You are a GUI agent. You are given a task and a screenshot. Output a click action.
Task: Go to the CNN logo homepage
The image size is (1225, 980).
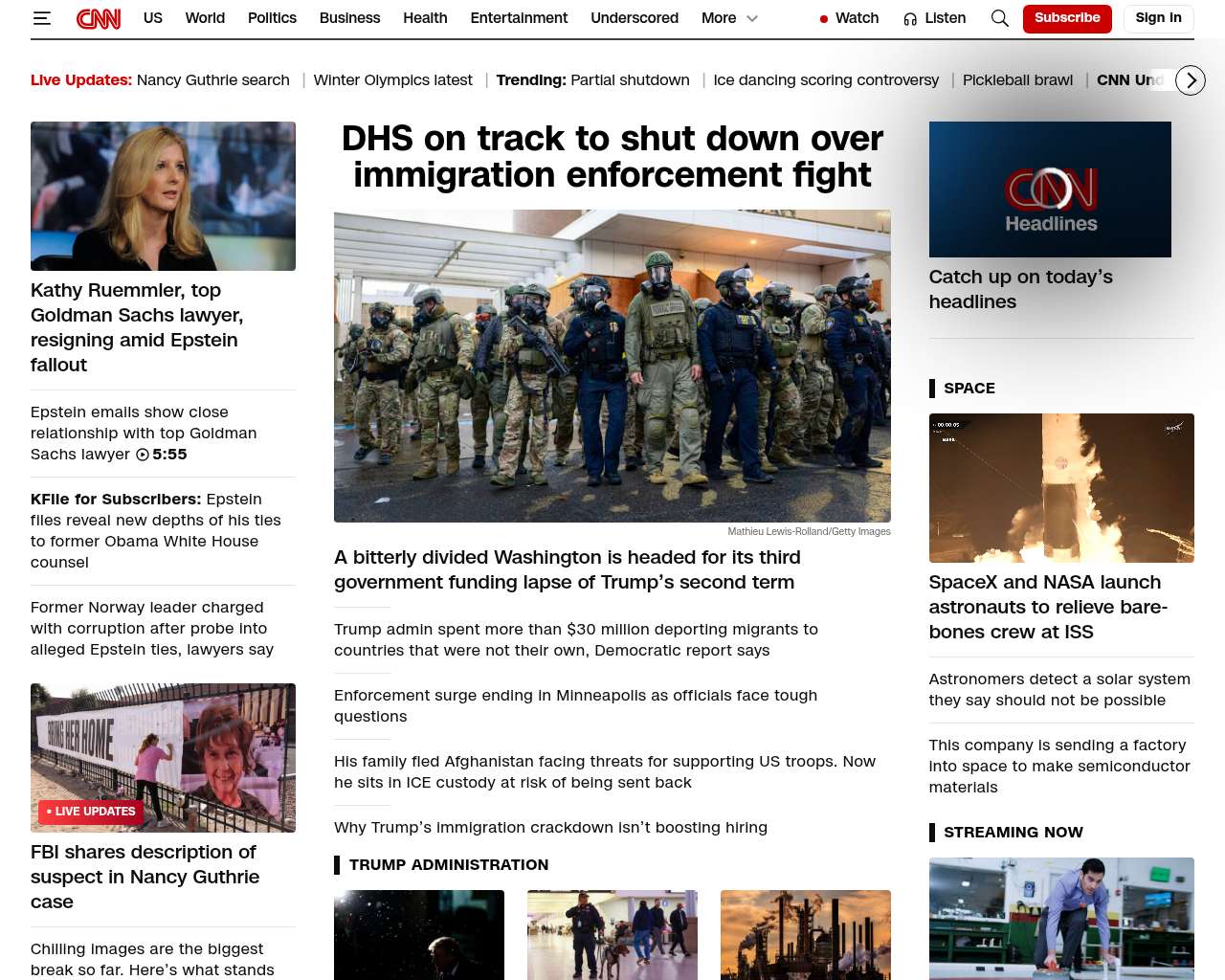click(99, 18)
